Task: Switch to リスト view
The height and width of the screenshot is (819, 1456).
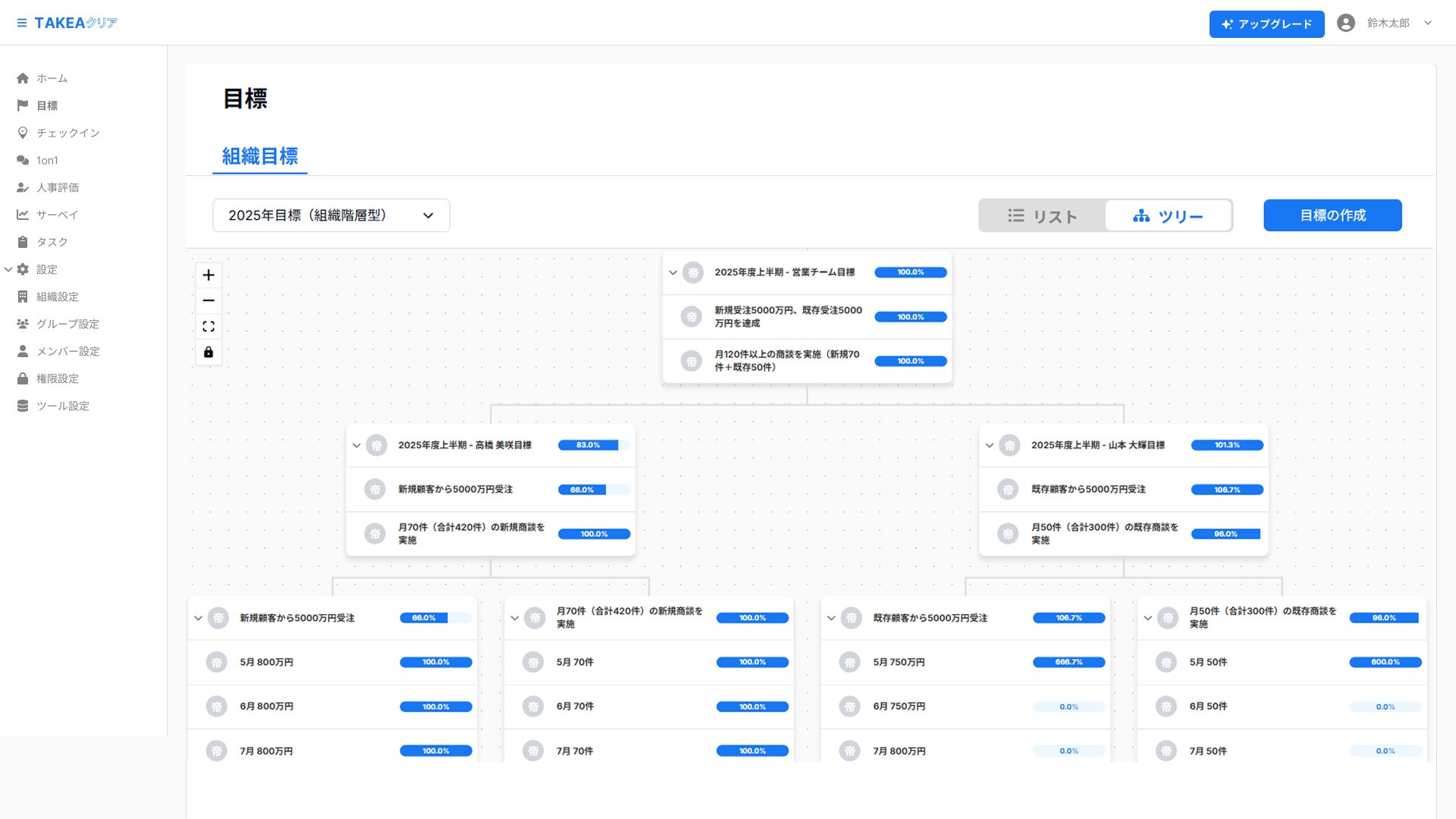Action: (1042, 216)
